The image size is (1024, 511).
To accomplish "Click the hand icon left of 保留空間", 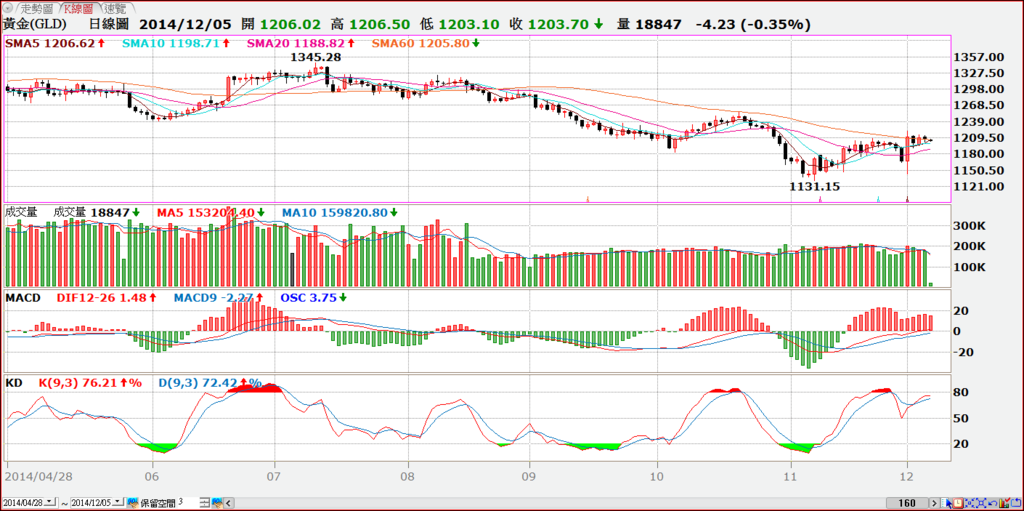I will 133,503.
